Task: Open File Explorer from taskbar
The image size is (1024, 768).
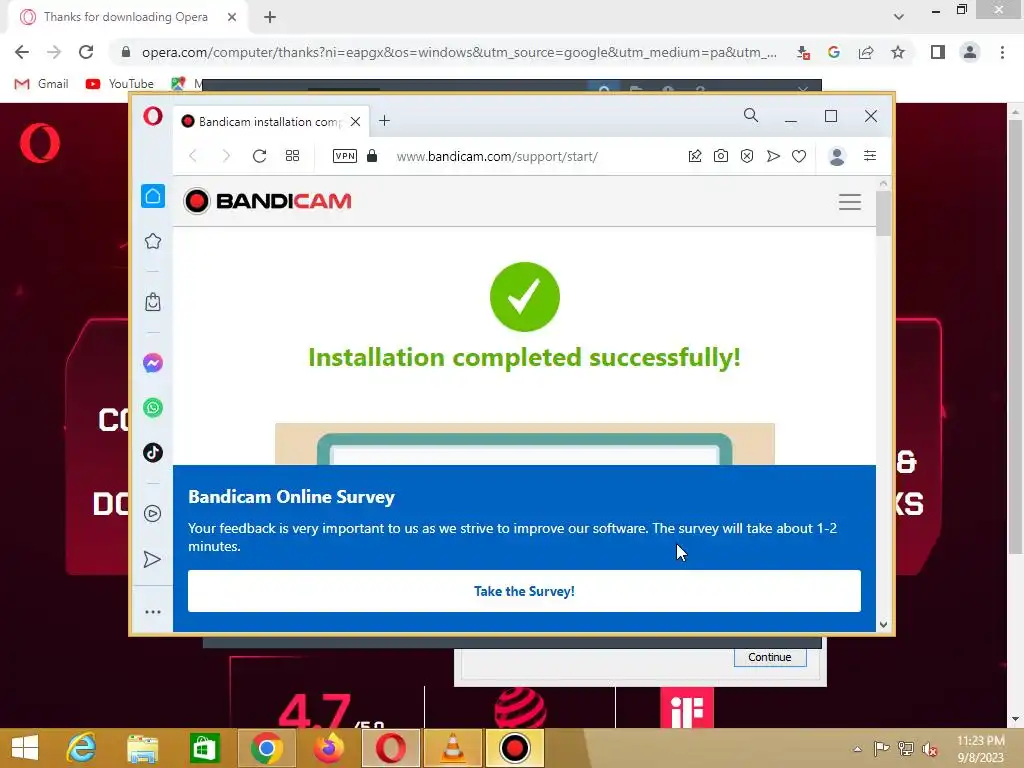Action: (142, 748)
